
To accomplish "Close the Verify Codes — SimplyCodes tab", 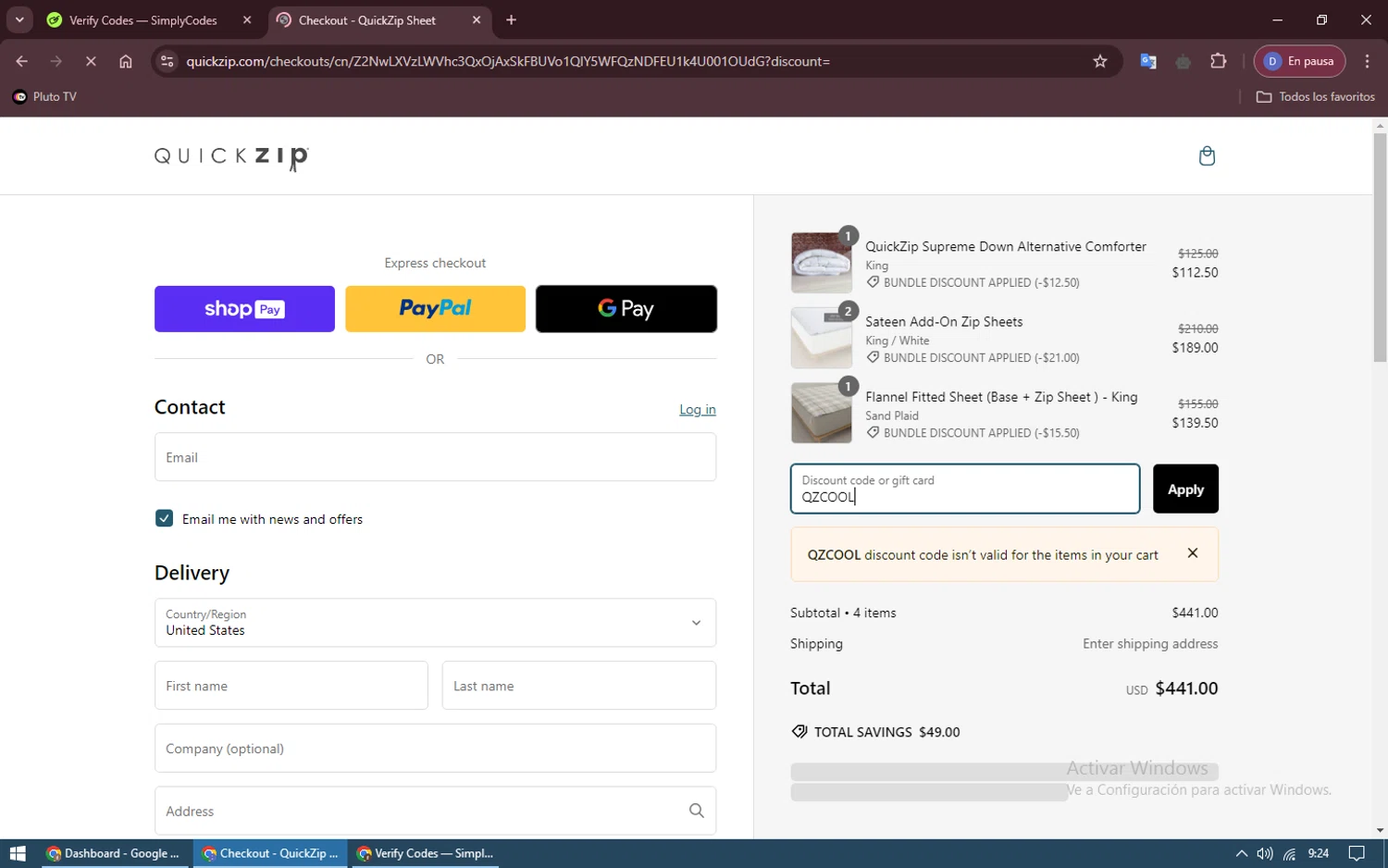I will point(247,19).
